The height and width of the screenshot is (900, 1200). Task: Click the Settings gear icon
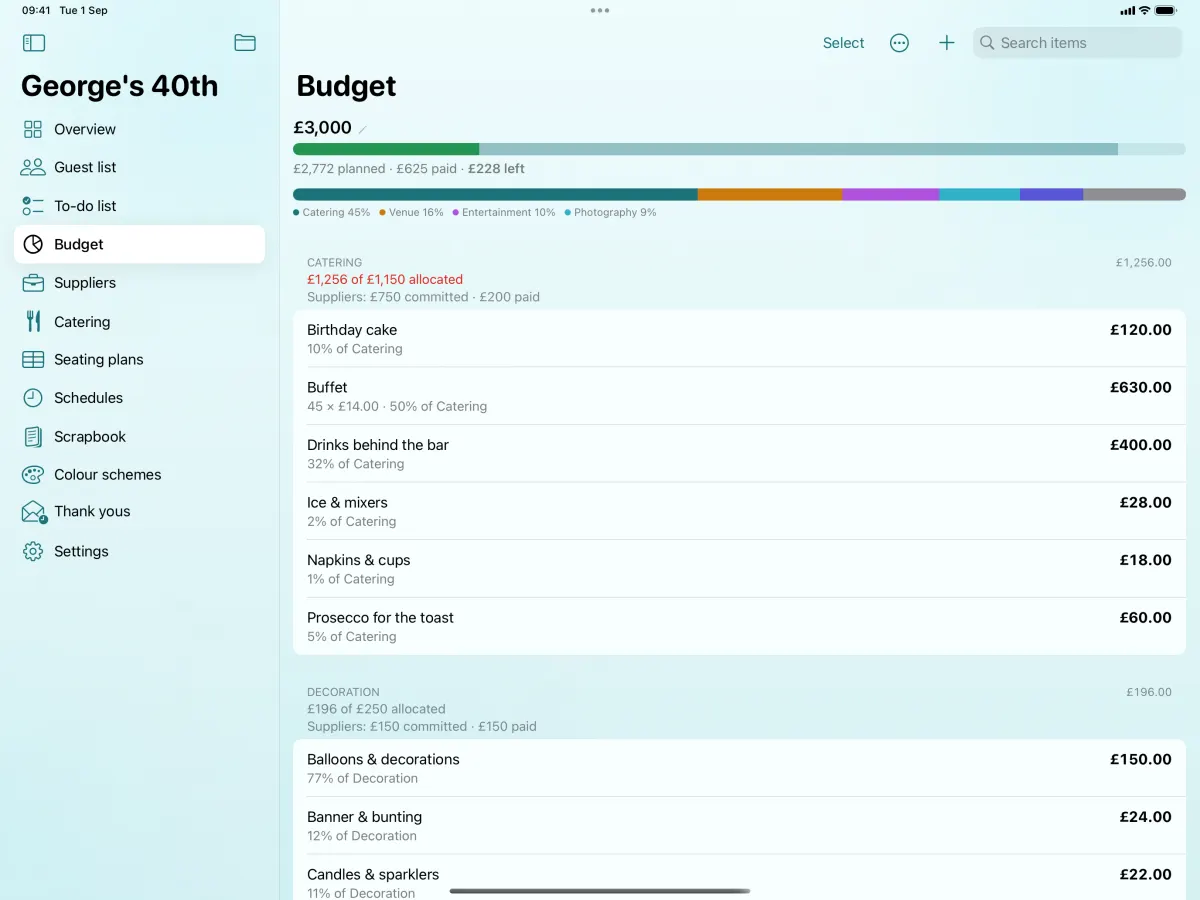tap(33, 551)
